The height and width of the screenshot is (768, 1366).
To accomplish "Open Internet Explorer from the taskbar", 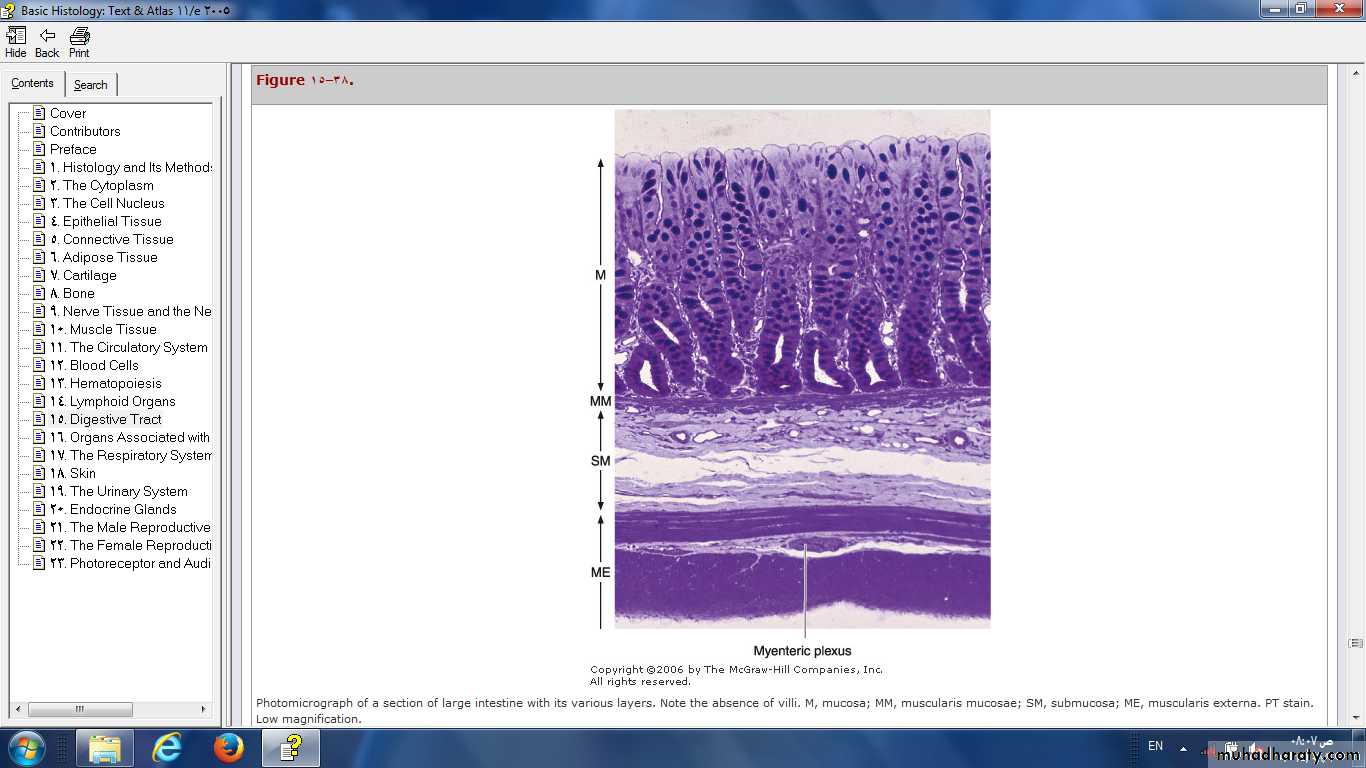I will 166,748.
